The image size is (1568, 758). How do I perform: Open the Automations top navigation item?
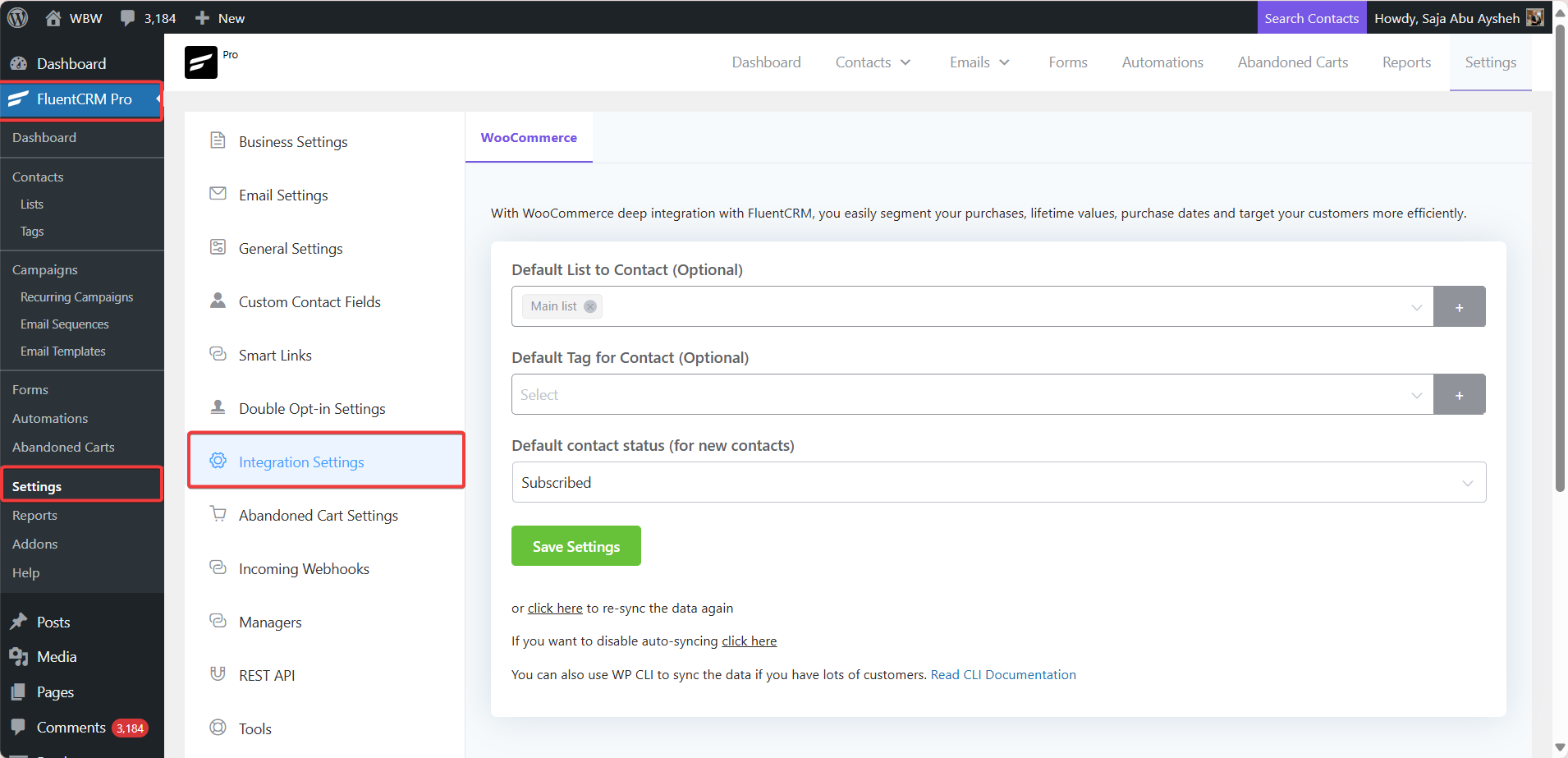click(x=1162, y=62)
